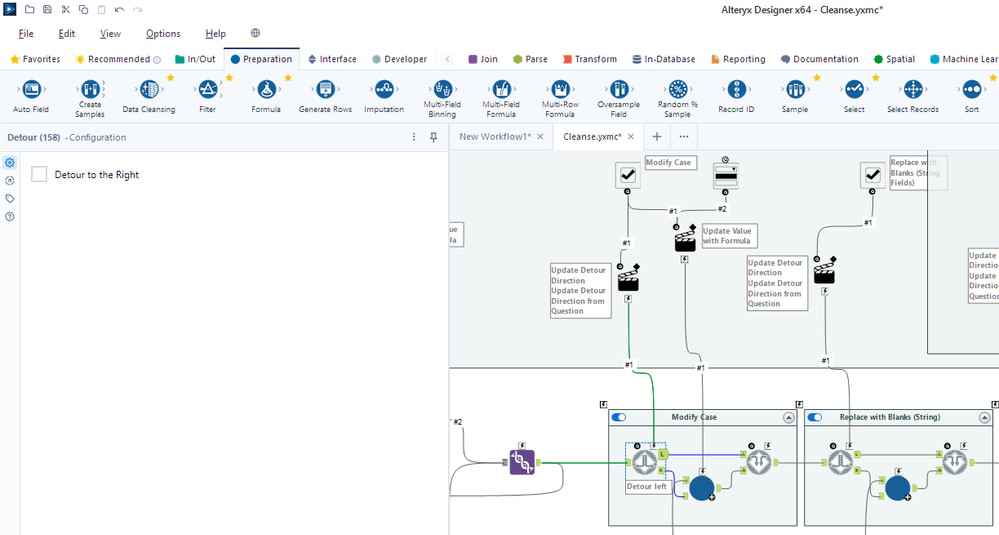Close the Cleanse.yxmc* tab
Screen dimensions: 999x535
click(631, 136)
